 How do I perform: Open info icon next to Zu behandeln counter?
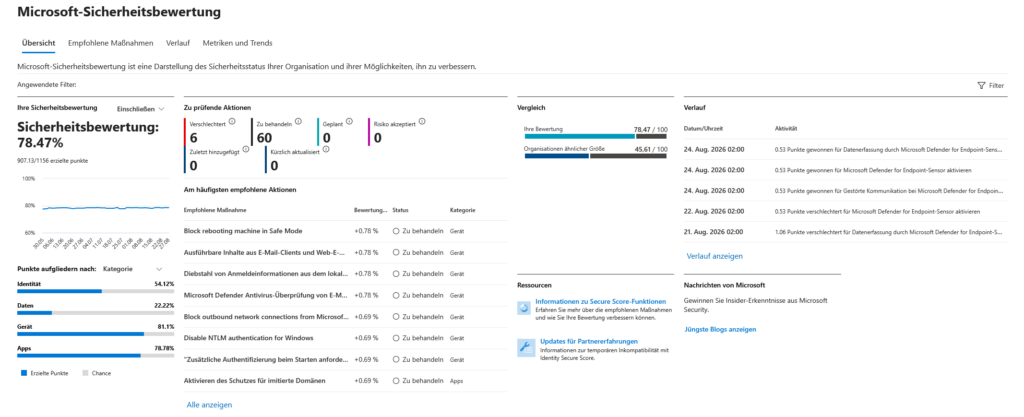pyautogui.click(x=298, y=121)
